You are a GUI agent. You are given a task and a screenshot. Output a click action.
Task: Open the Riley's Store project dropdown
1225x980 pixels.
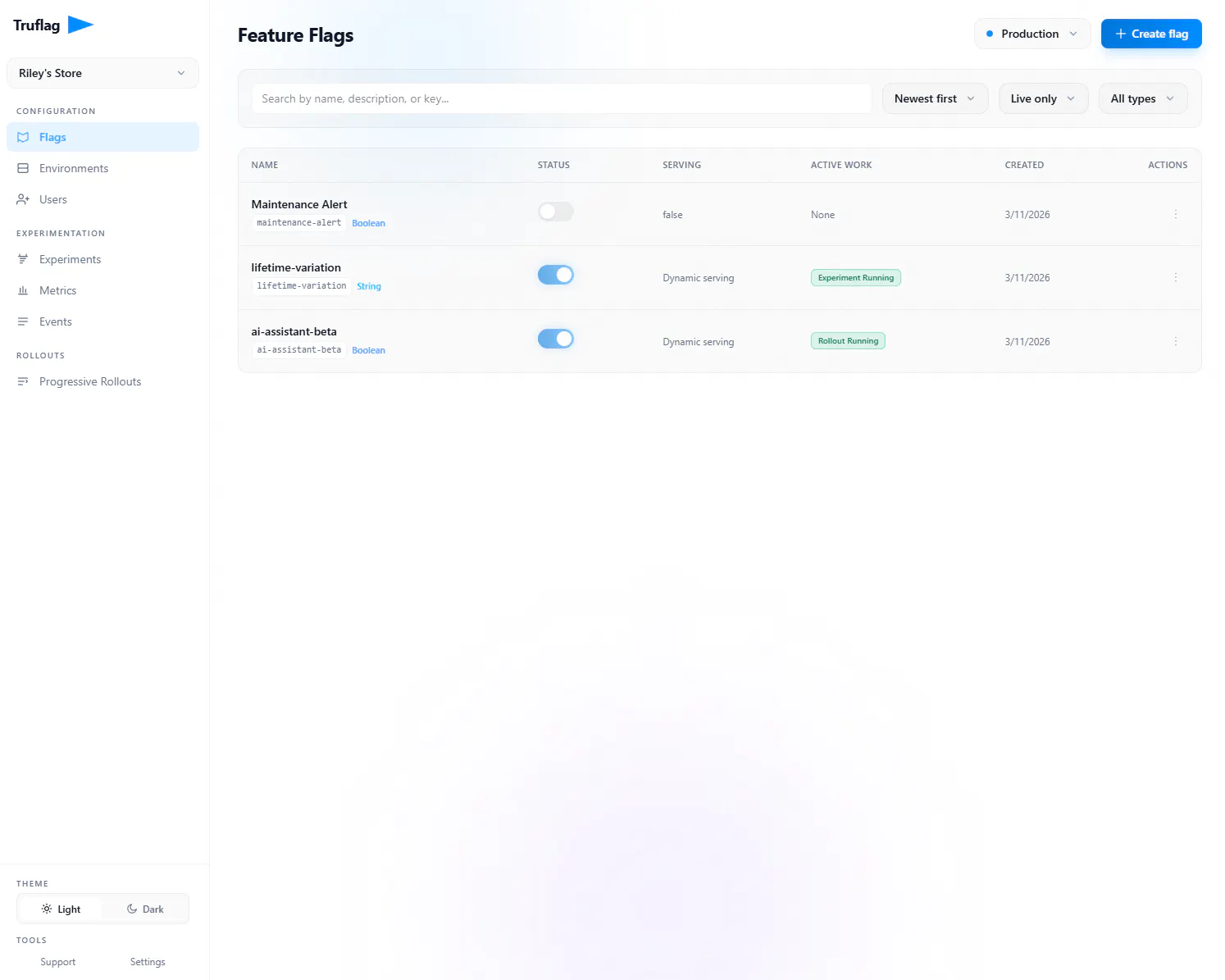(x=102, y=73)
